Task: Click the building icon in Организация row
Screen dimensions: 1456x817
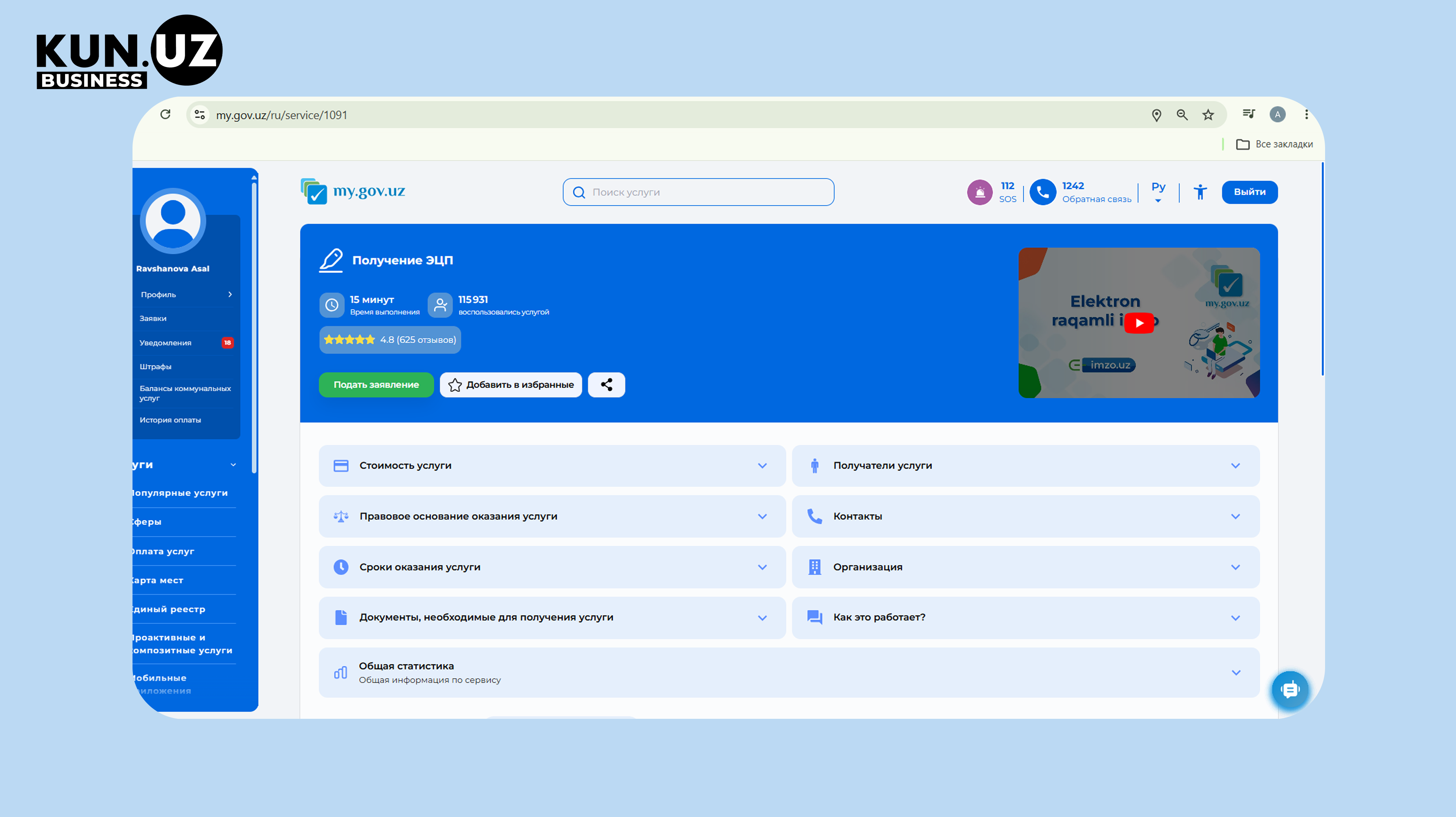Action: point(814,567)
